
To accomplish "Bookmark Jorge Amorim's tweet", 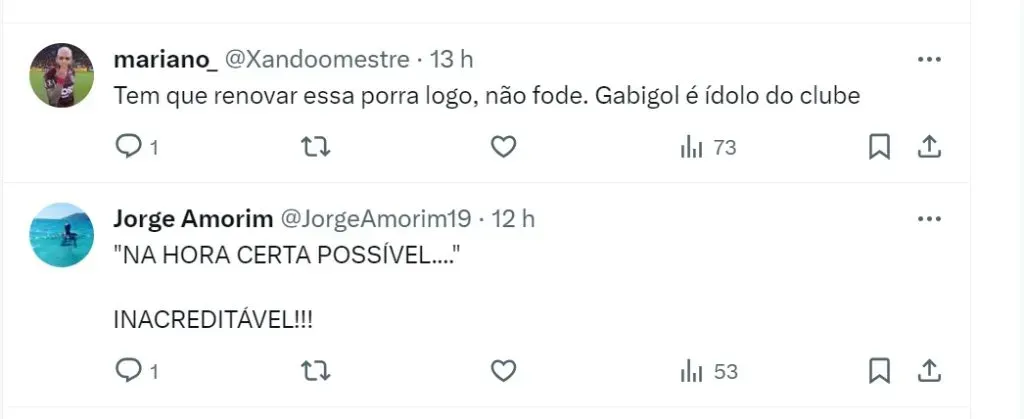I will 879,372.
